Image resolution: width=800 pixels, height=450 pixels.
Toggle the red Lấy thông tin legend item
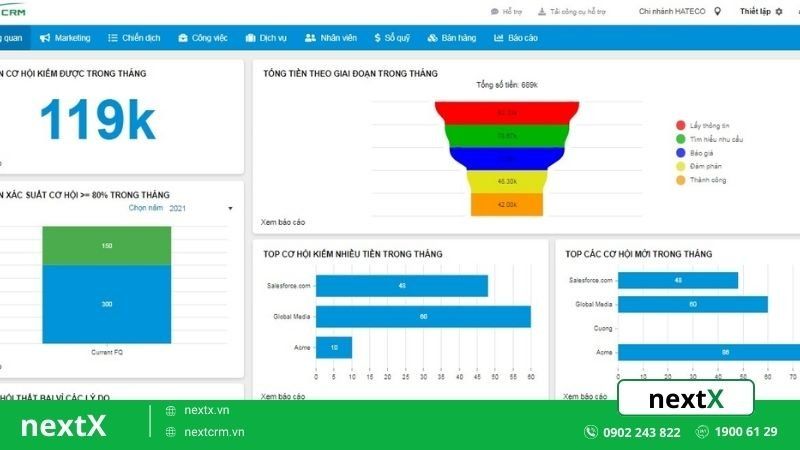point(681,125)
